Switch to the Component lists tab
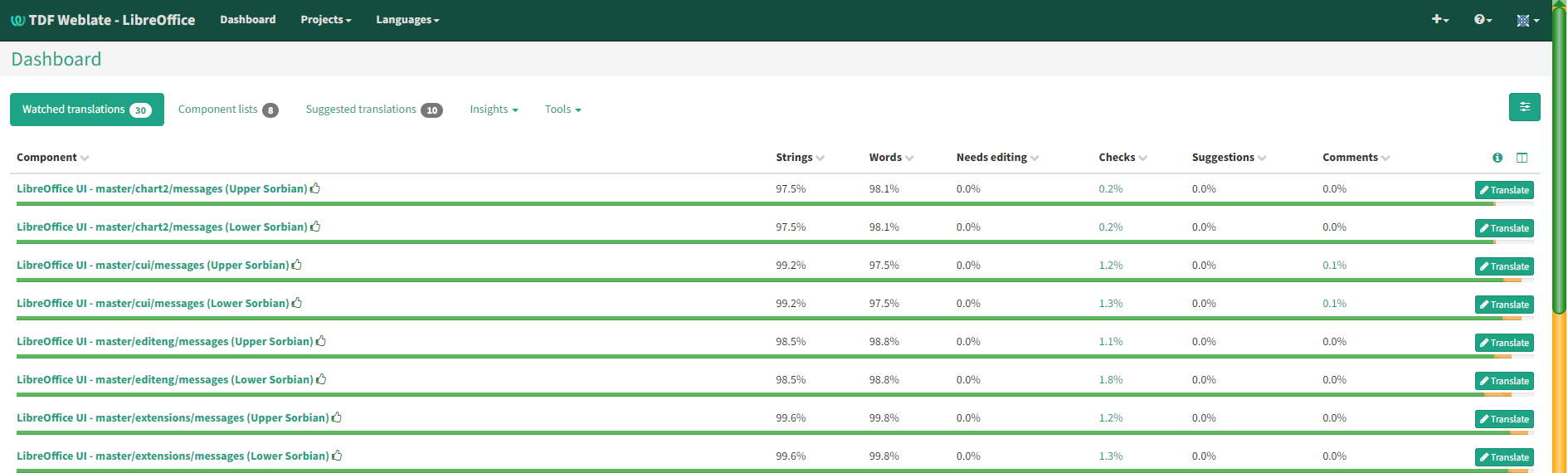 click(x=228, y=110)
